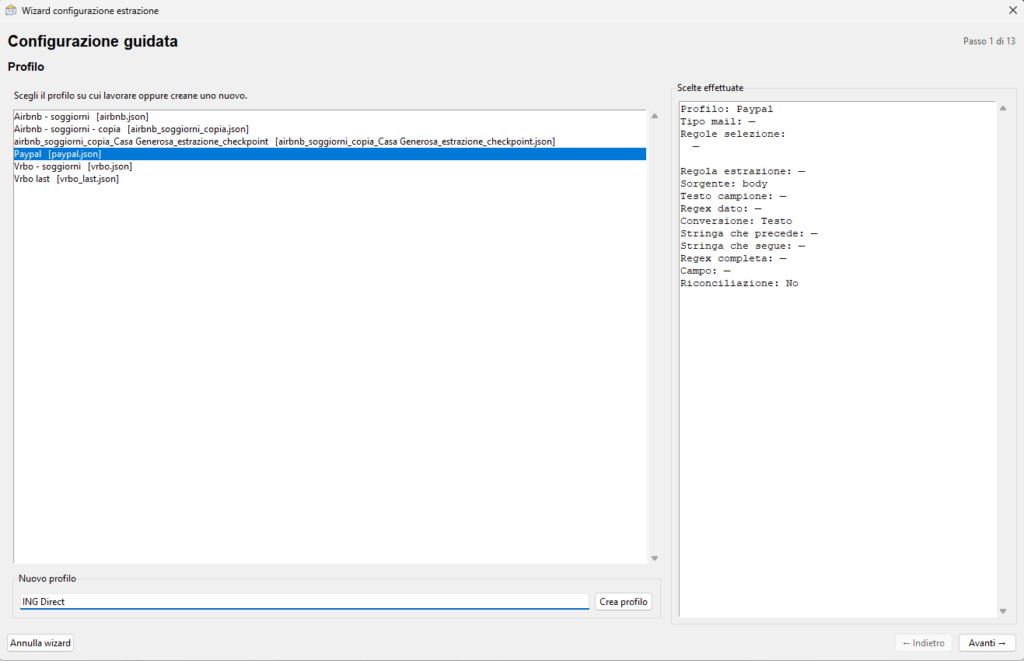Click Scelte effettuate scroll-up arrow
1024x661 pixels.
[1003, 108]
